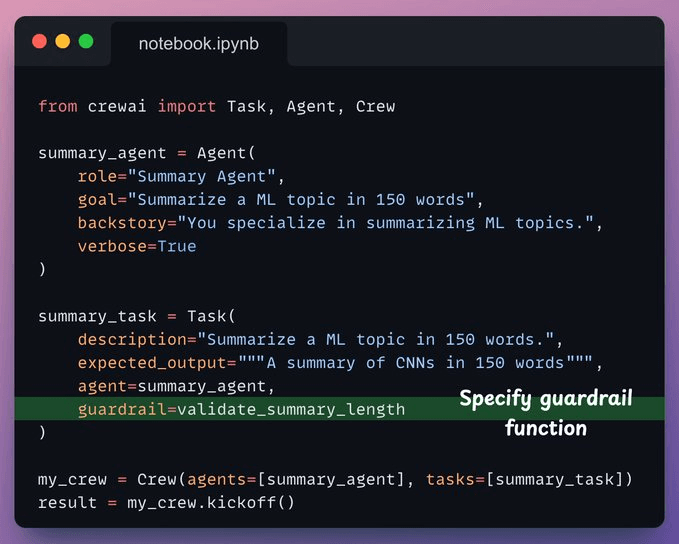The width and height of the screenshot is (679, 544).
Task: Click the description= code line
Action: tap(320, 340)
